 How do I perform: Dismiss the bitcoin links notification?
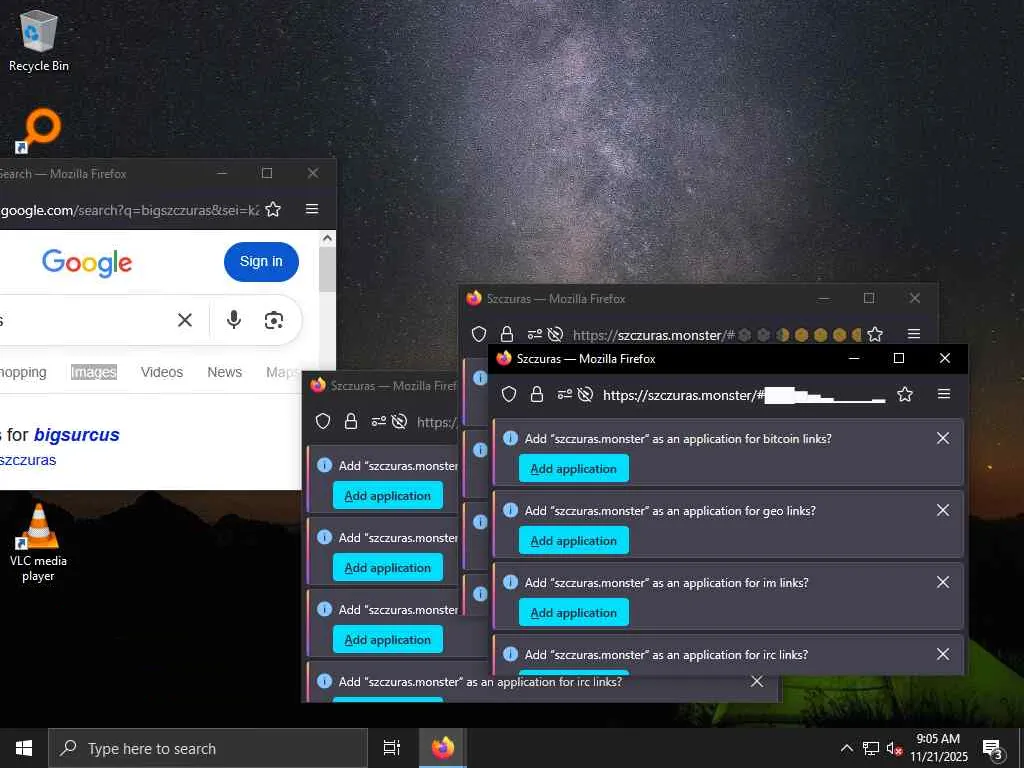coord(943,438)
